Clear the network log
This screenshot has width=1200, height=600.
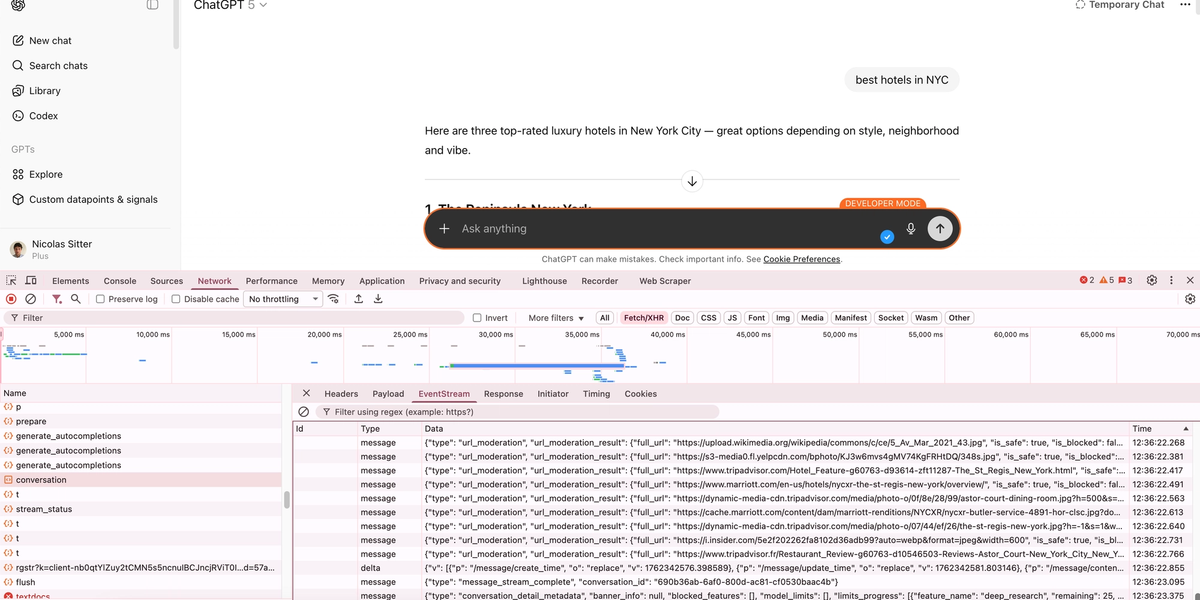[x=30, y=298]
